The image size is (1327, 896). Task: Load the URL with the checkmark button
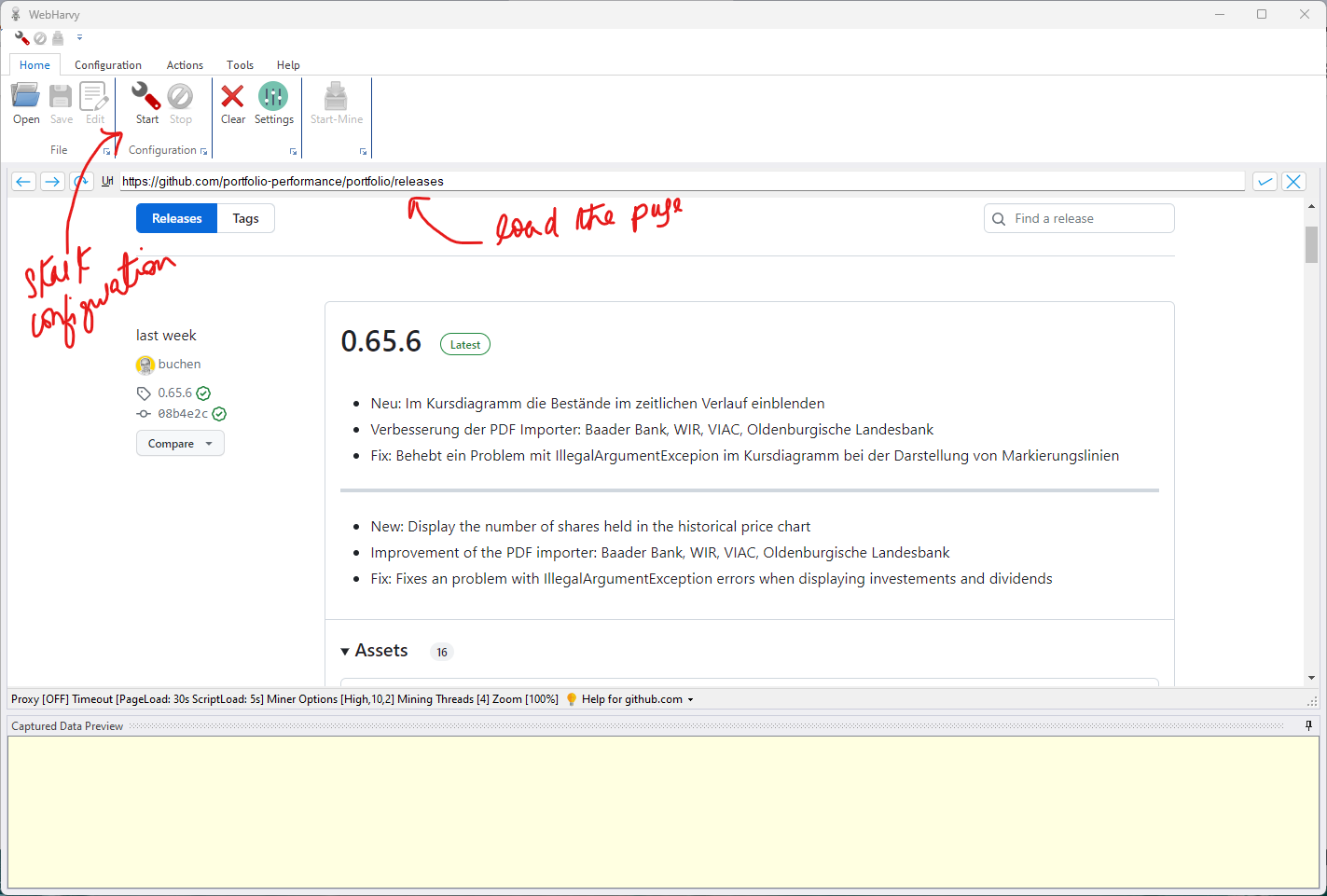pos(1265,182)
